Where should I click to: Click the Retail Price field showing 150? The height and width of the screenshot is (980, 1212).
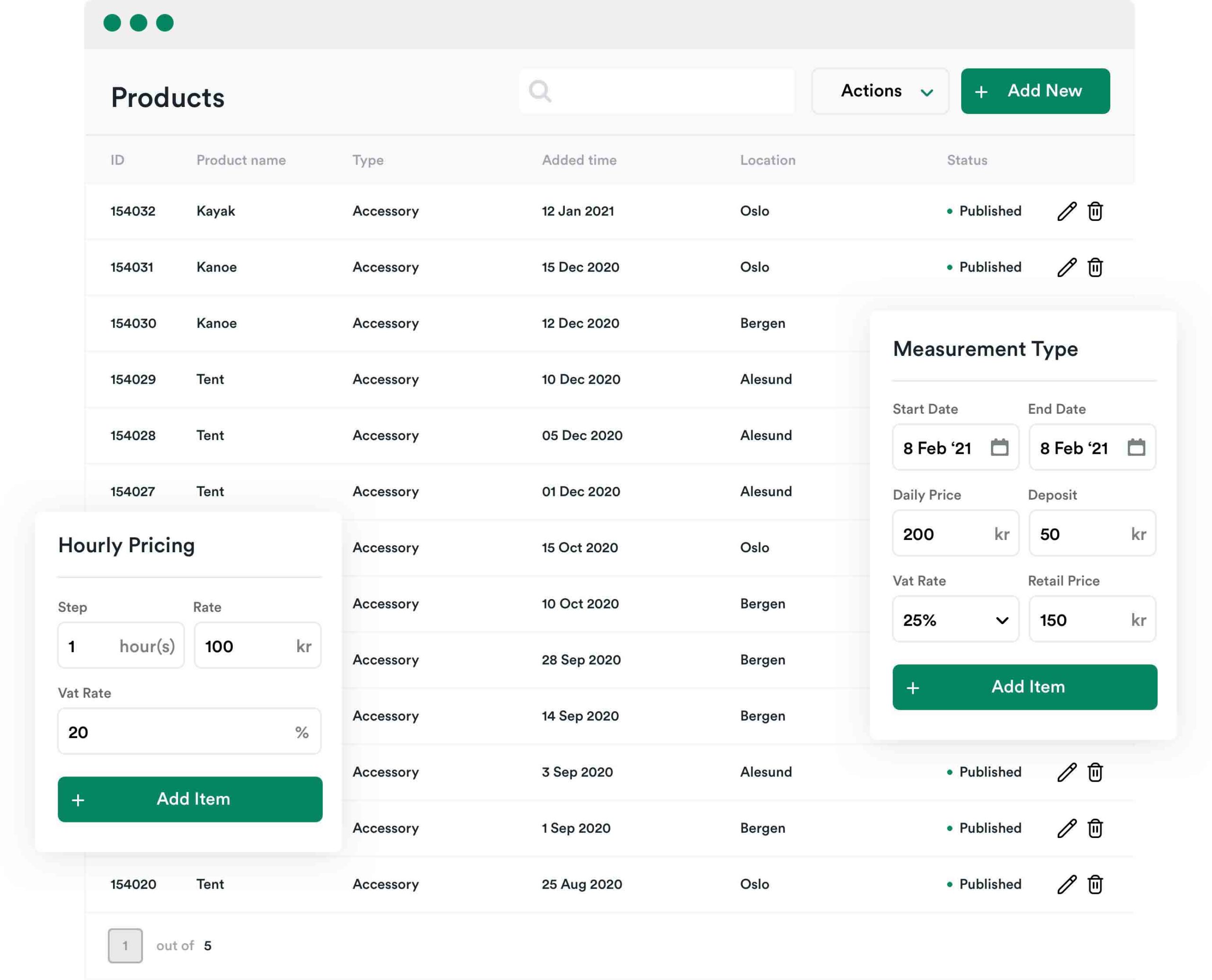coord(1092,619)
